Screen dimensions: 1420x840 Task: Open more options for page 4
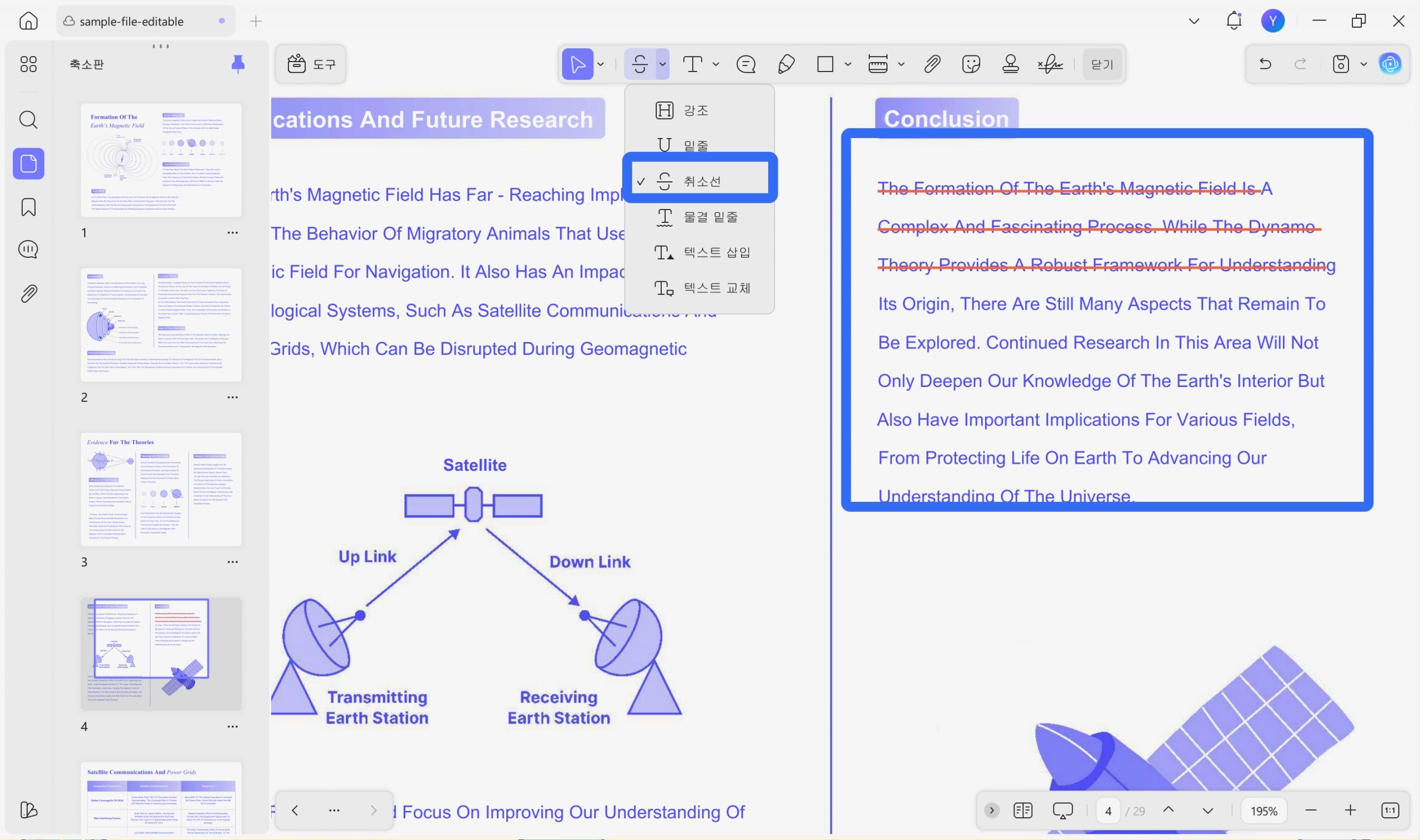click(x=232, y=727)
